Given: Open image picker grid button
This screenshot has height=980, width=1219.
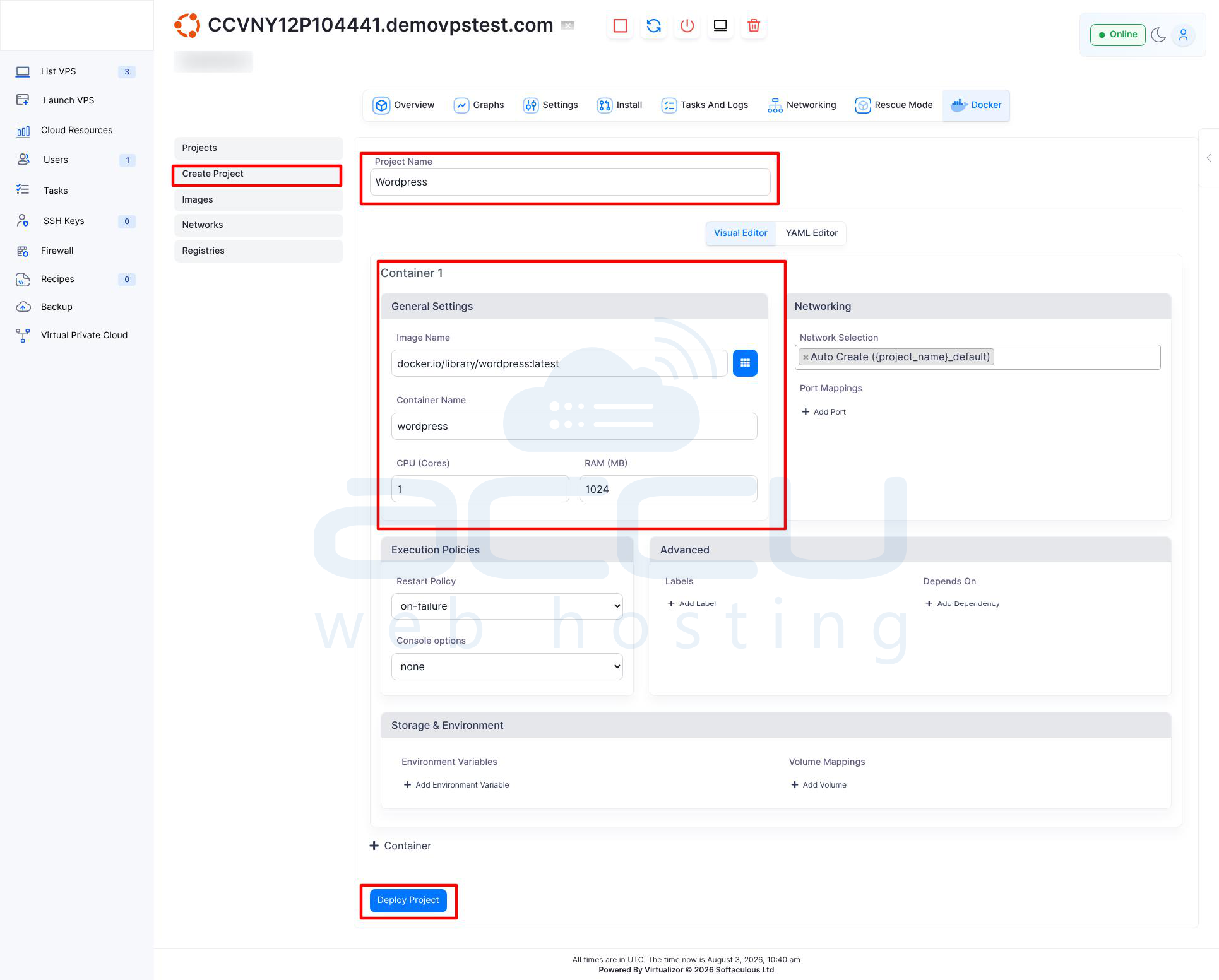Looking at the screenshot, I should [x=745, y=363].
